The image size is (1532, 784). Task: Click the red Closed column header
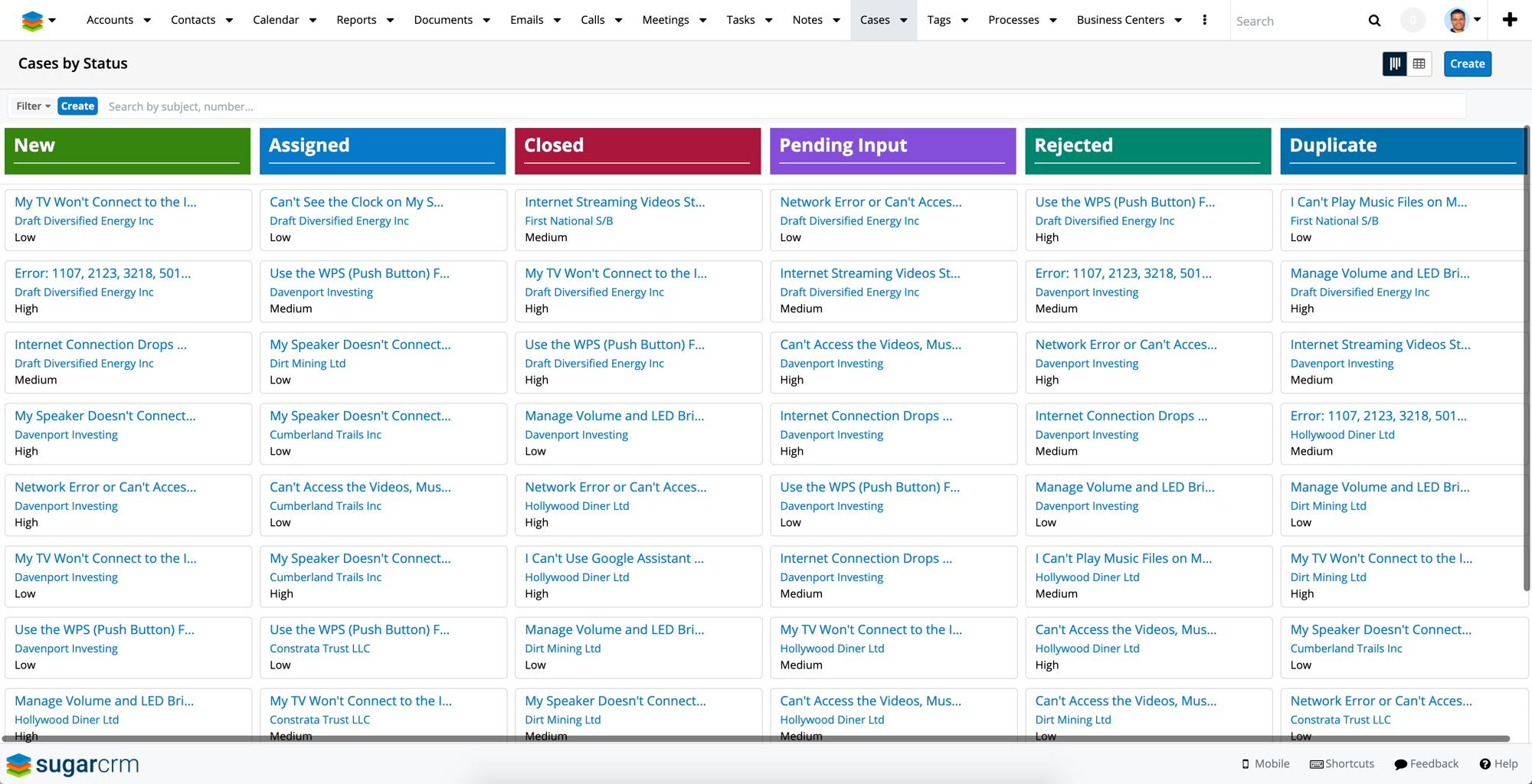[x=637, y=151]
